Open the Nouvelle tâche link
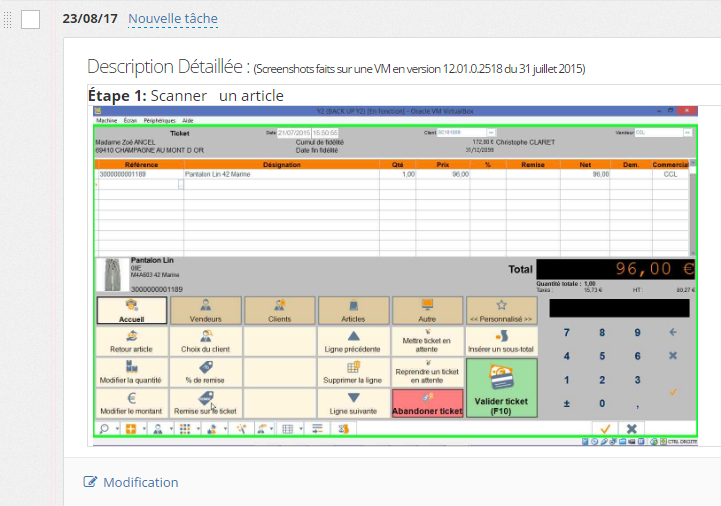 173,19
